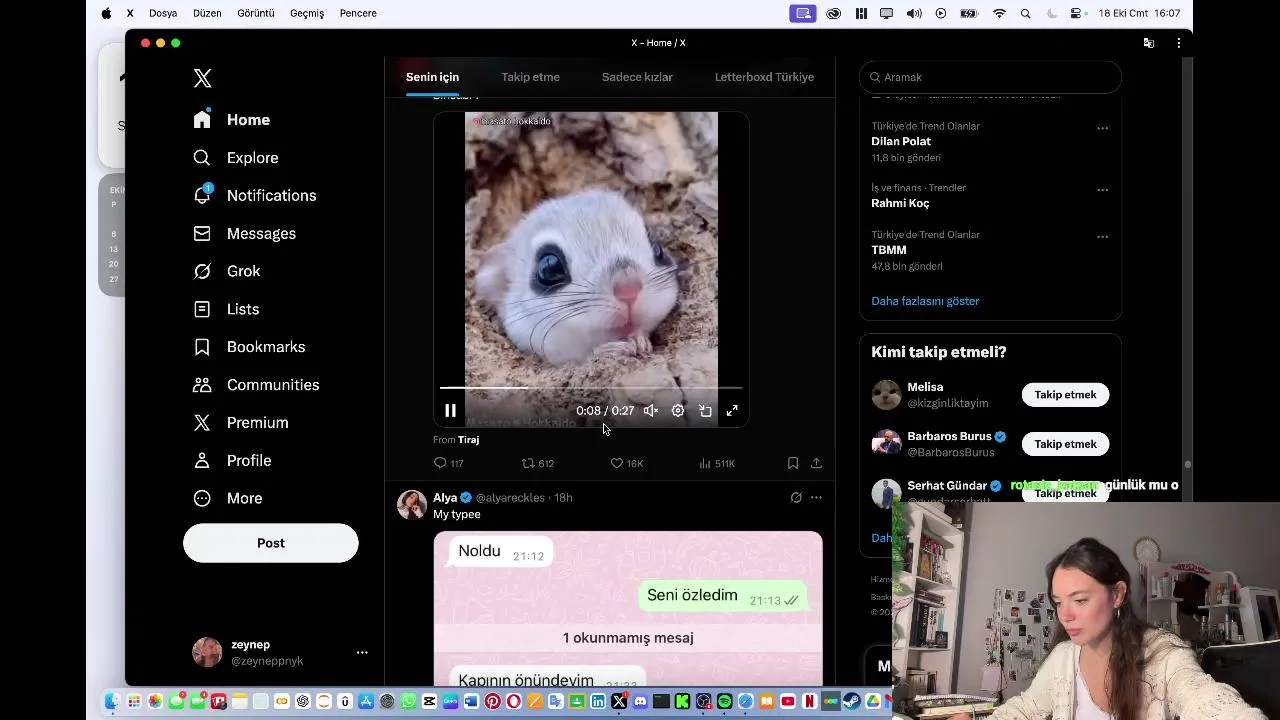1280x720 pixels.
Task: Click Daha fazlasını göster link
Action: pyautogui.click(x=925, y=301)
